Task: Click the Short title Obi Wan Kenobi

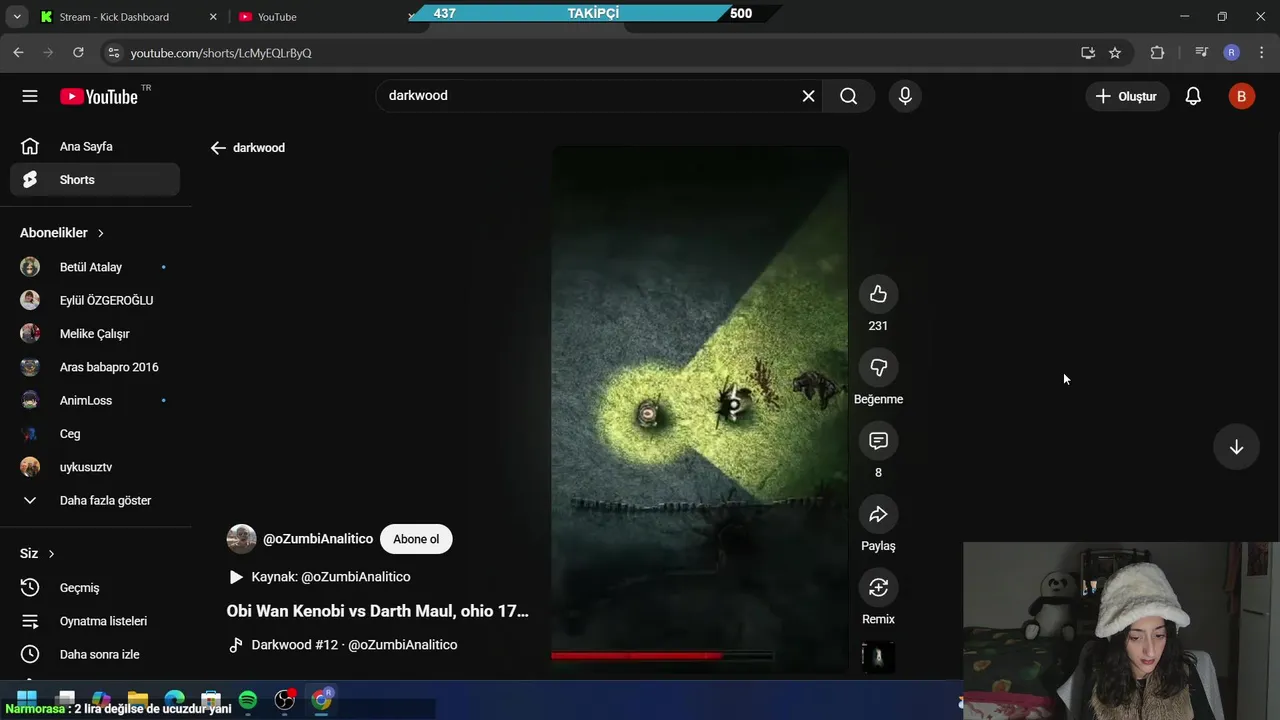Action: point(377,611)
